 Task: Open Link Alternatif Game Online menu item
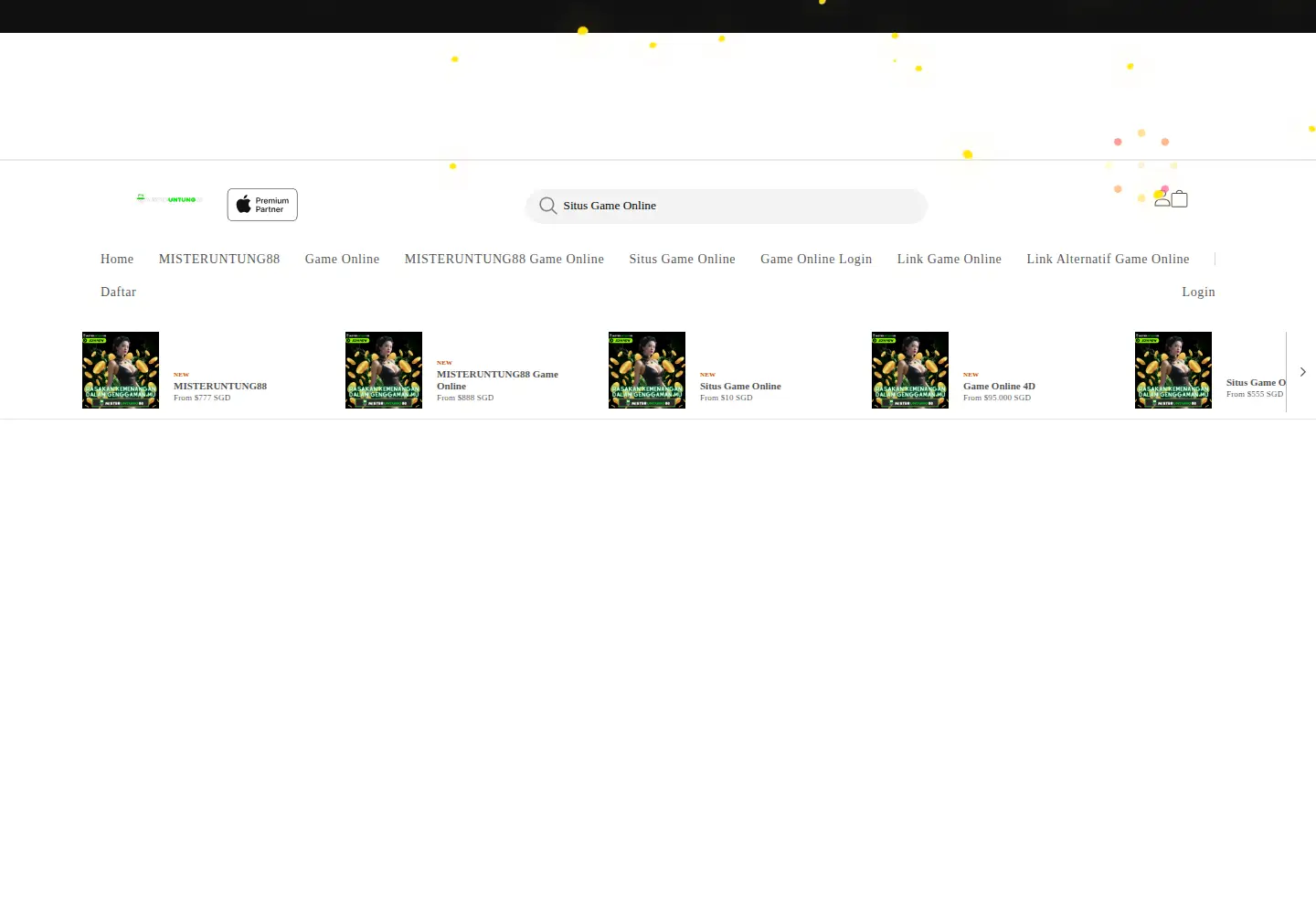1108,259
